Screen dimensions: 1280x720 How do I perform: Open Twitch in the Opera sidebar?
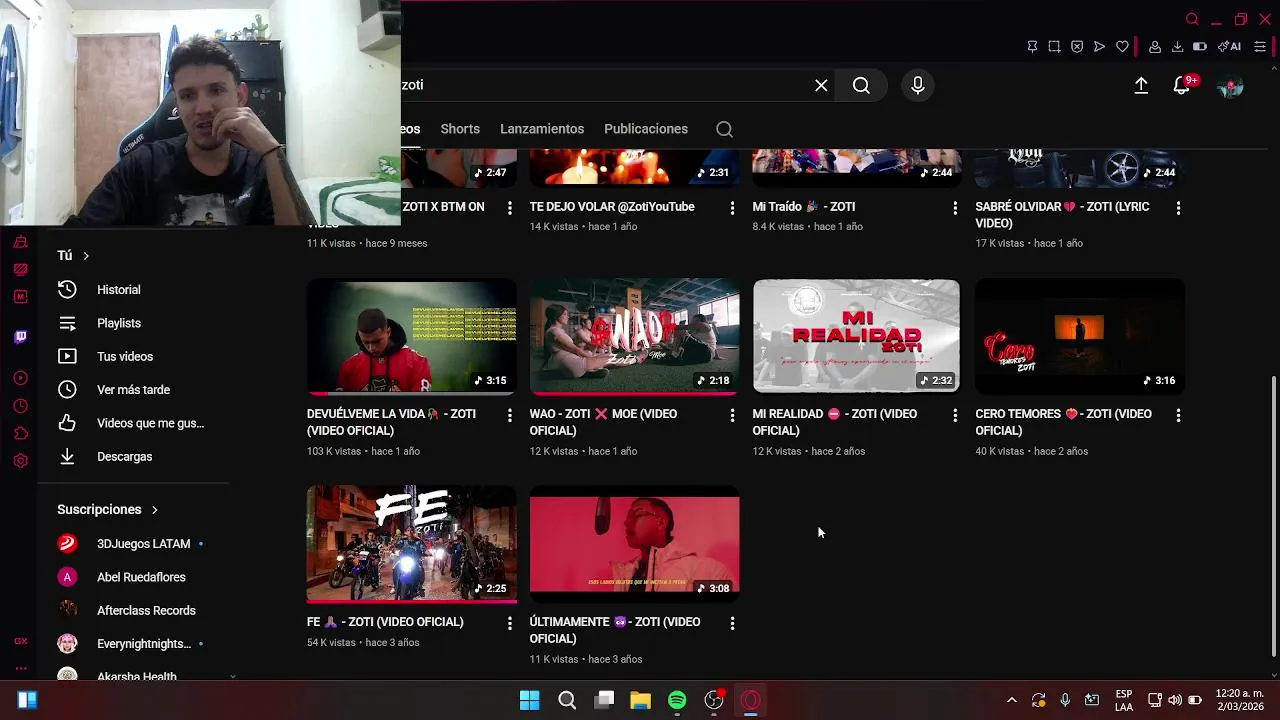(x=20, y=337)
